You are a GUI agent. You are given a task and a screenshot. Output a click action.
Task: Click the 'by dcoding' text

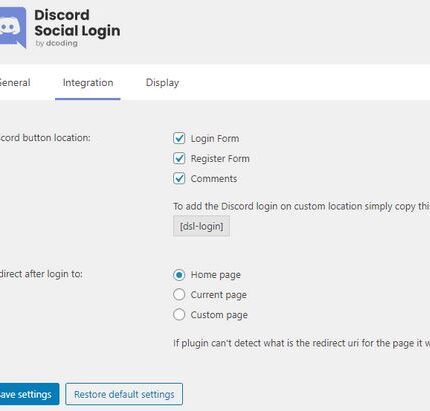[56, 43]
